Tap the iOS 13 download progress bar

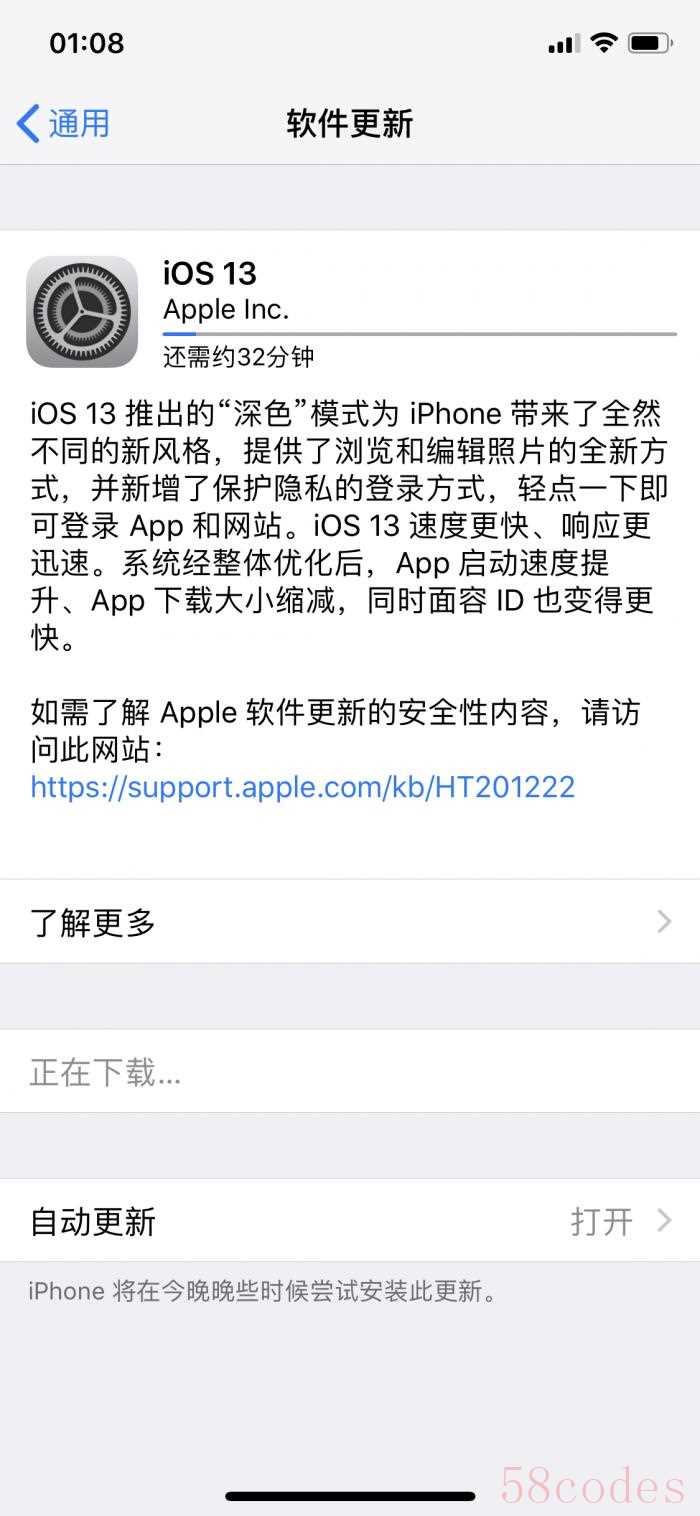click(420, 334)
